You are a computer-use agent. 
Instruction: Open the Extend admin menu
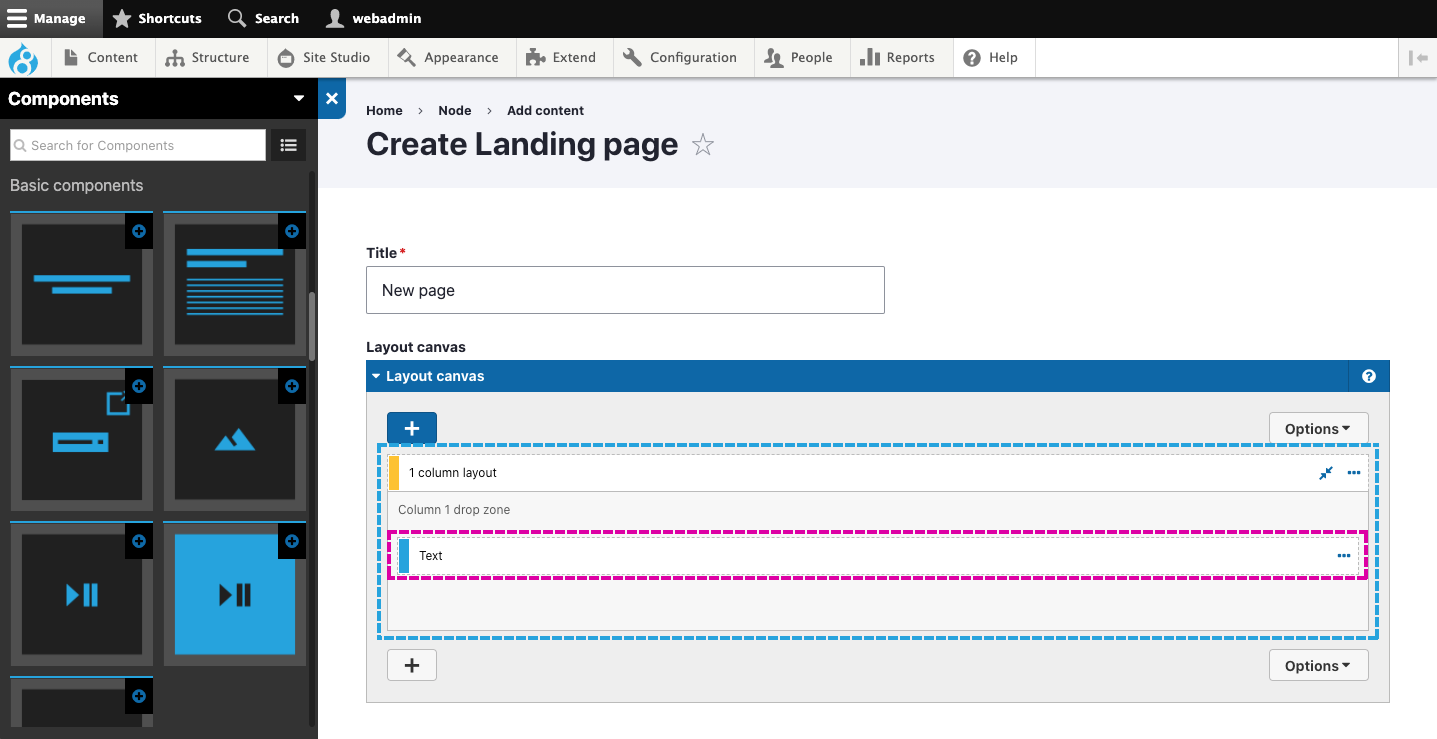561,58
